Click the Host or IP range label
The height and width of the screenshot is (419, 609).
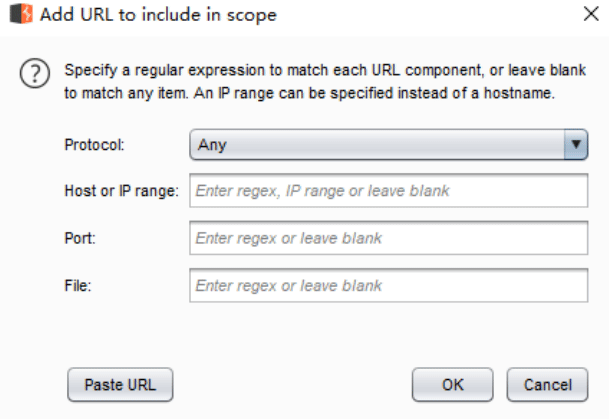coord(122,191)
